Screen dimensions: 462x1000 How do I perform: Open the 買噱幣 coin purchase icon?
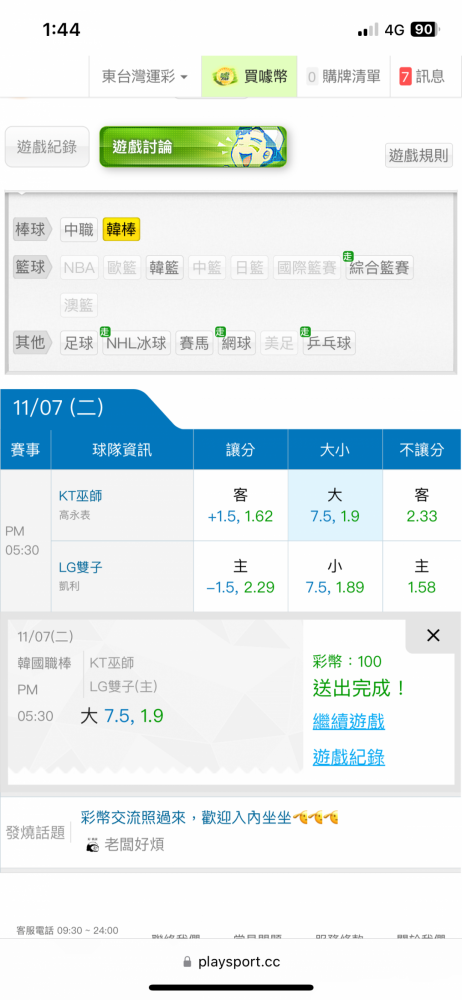(223, 77)
